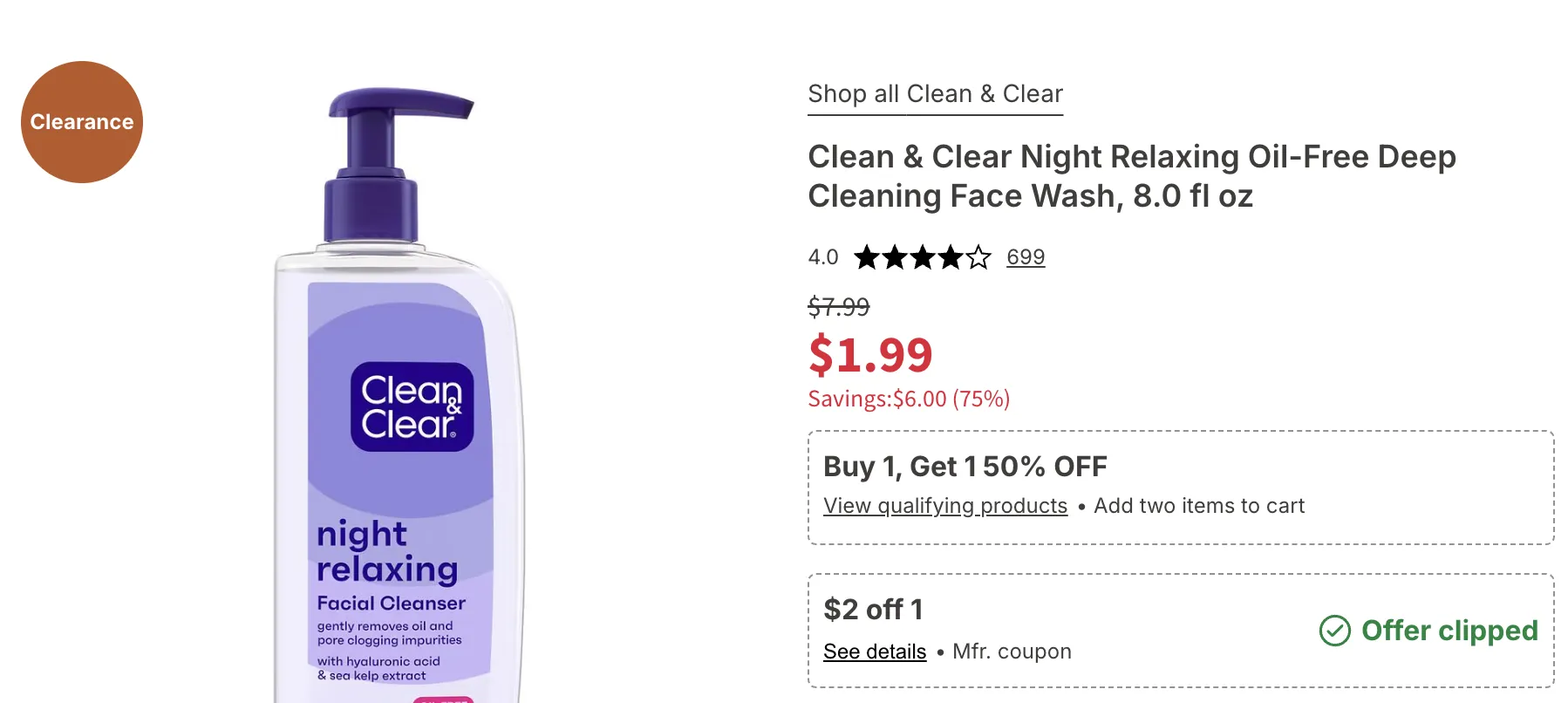Click the green Offer clipped checkmark icon
1568x703 pixels.
coord(1334,631)
